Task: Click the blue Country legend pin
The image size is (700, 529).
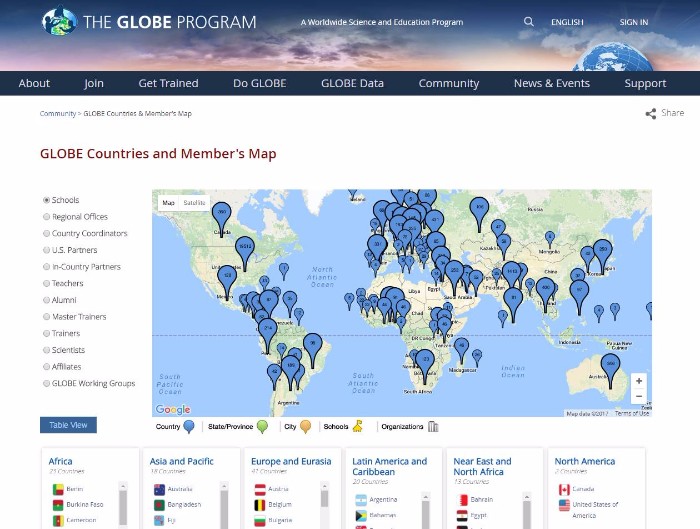Action: point(189,426)
